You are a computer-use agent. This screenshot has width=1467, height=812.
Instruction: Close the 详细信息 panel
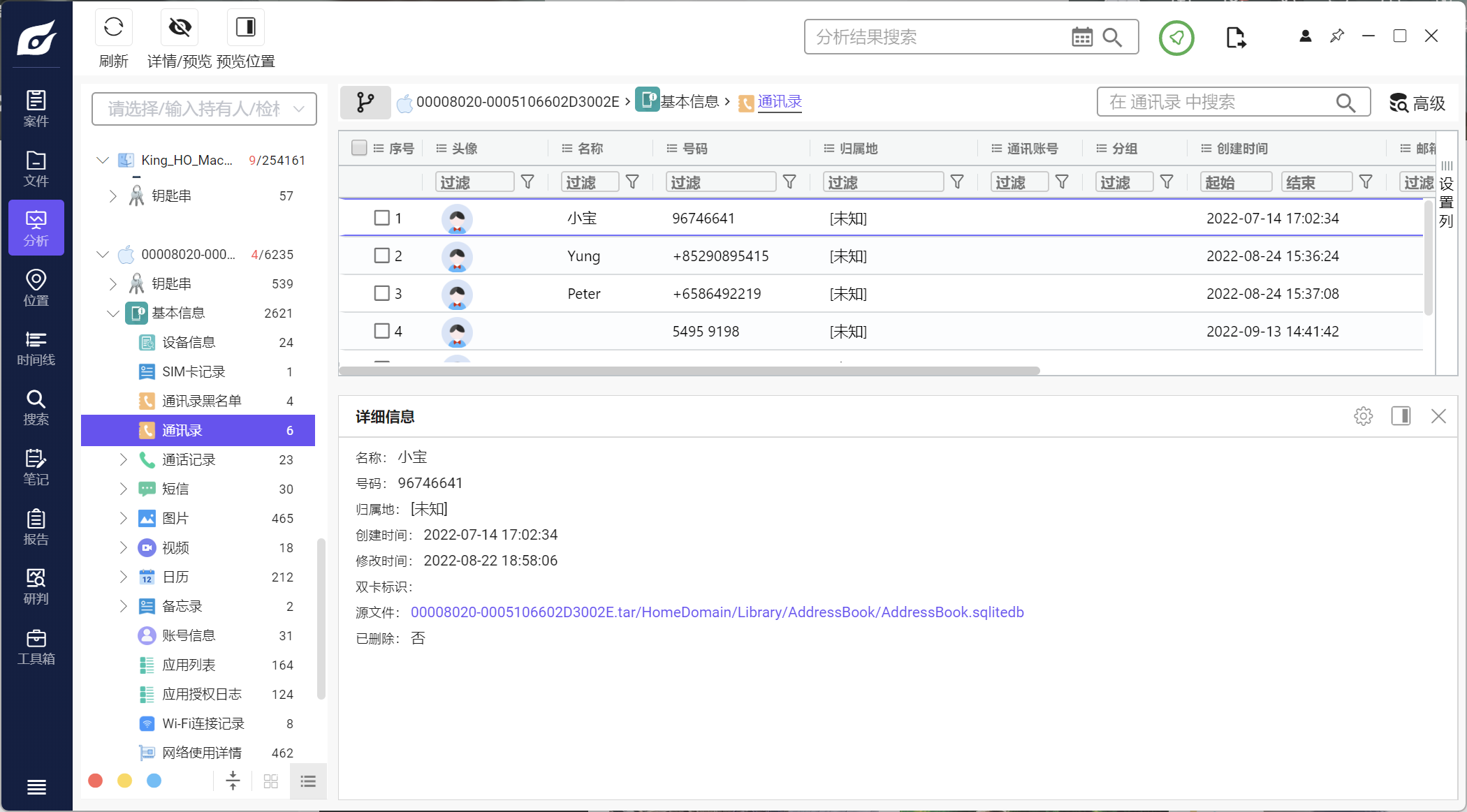pos(1438,417)
